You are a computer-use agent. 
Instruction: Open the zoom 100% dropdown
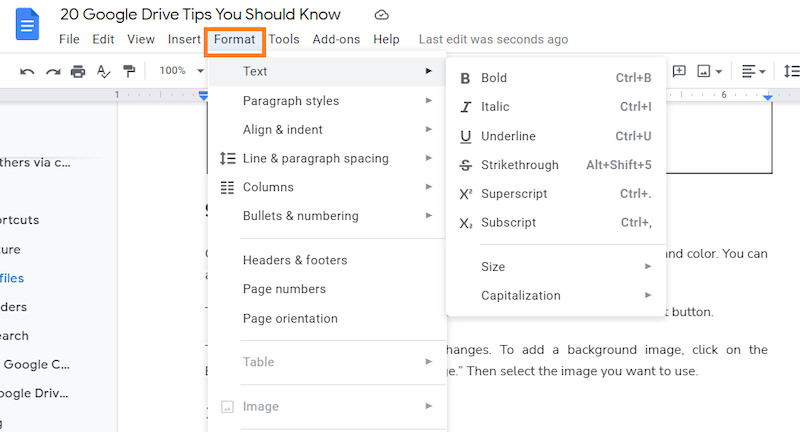182,71
